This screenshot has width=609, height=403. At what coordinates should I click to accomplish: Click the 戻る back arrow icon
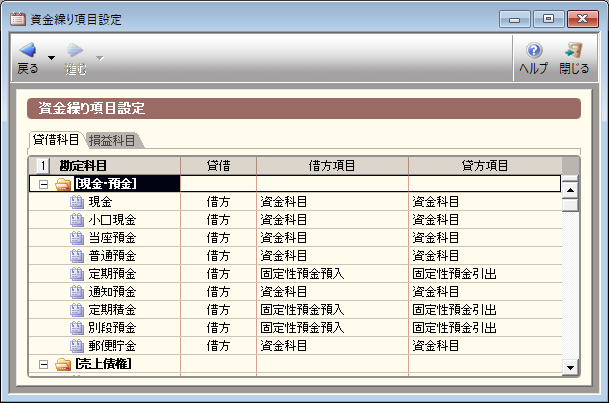coord(28,50)
